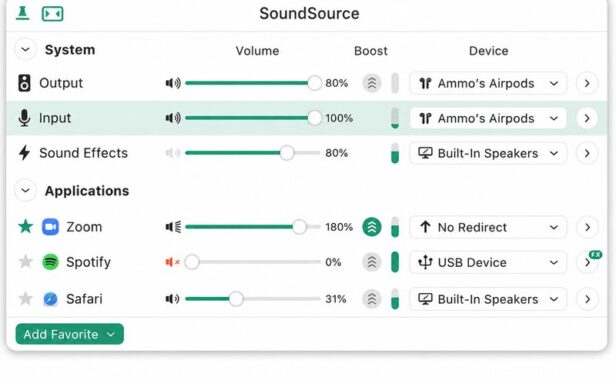Unmute the Sound Effects speaker icon

pyautogui.click(x=173, y=153)
